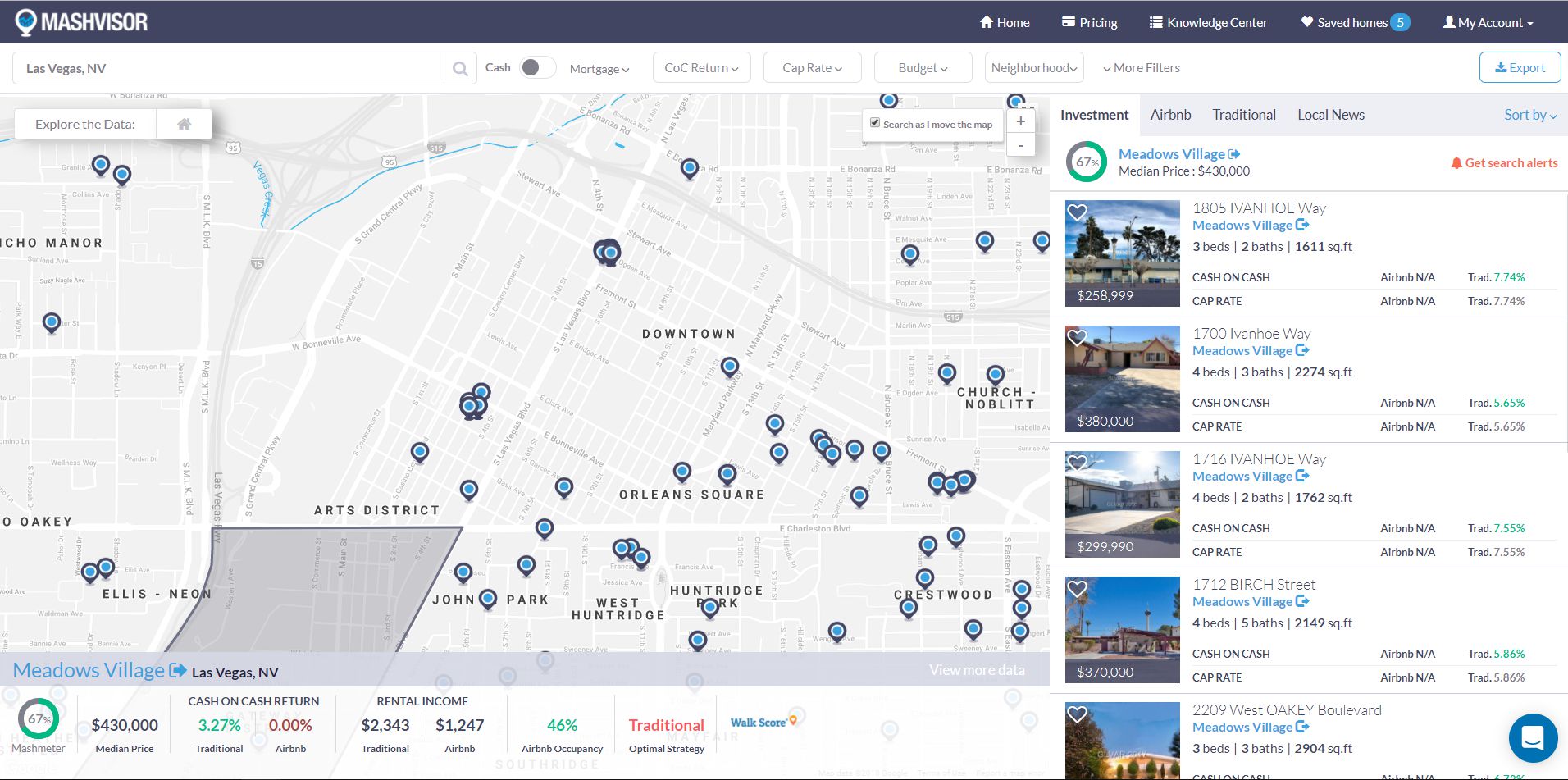This screenshot has height=780, width=1568.
Task: Click View more data
Action: [977, 670]
